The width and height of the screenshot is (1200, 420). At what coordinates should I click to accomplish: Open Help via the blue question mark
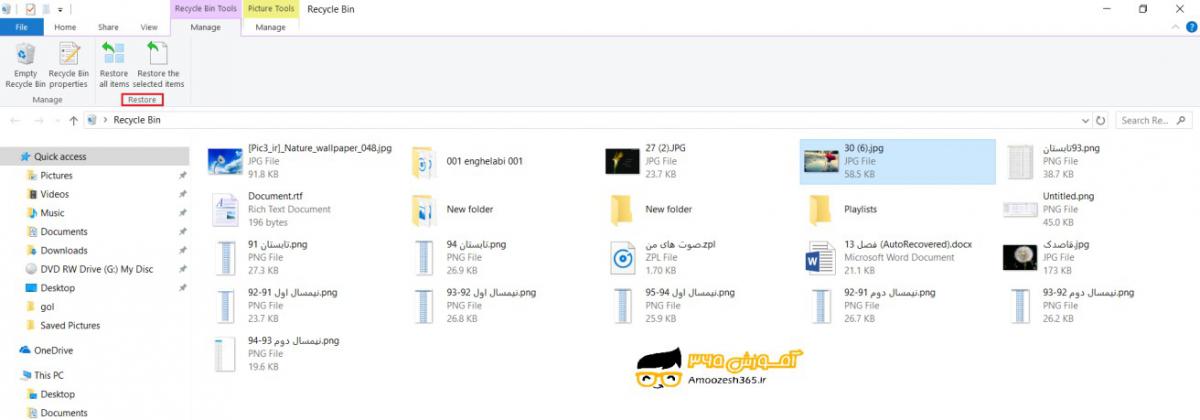1190,28
